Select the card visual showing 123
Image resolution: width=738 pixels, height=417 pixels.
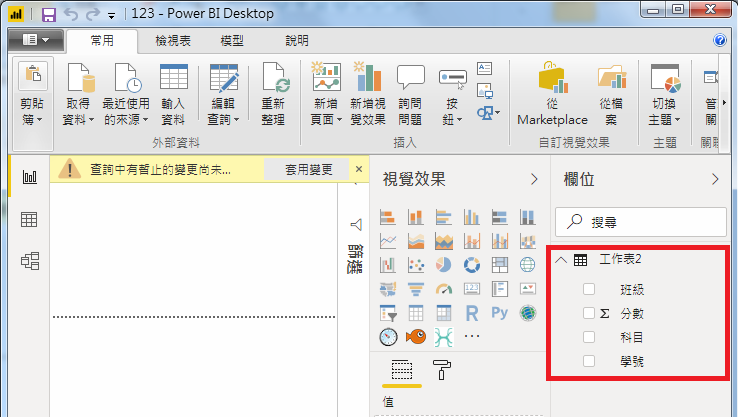pos(472,289)
